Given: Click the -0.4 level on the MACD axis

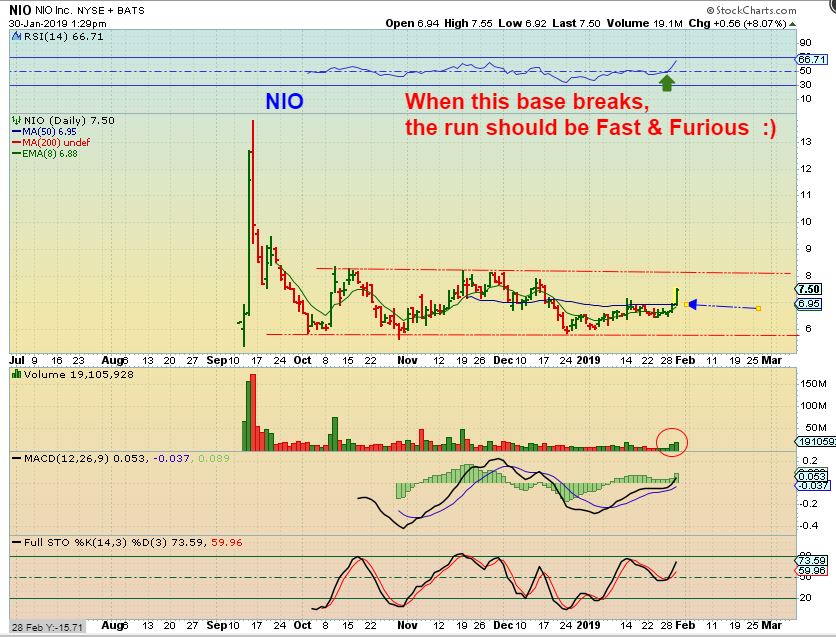Looking at the screenshot, I should [810, 526].
